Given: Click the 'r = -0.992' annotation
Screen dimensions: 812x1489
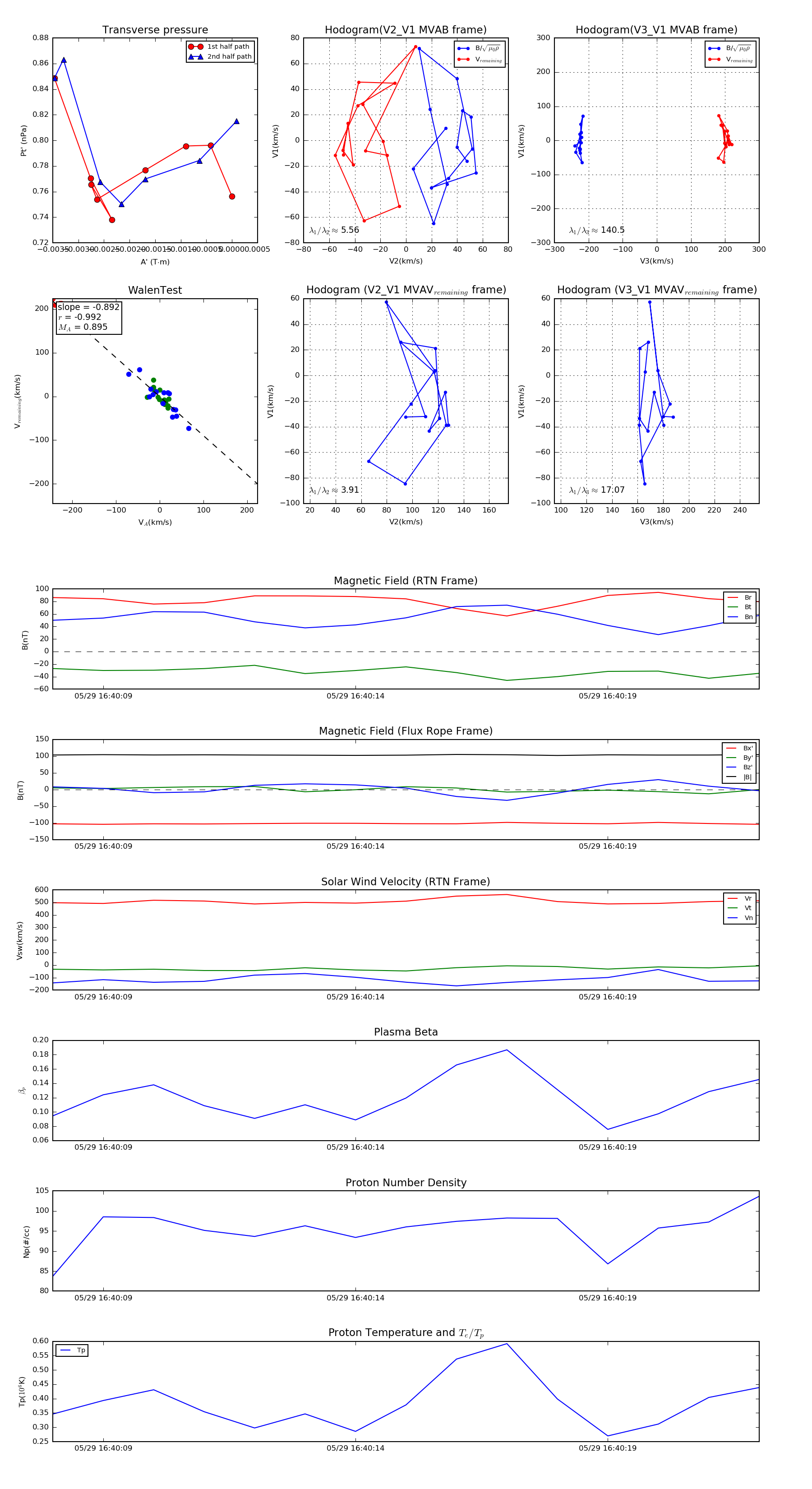Looking at the screenshot, I should 80,317.
